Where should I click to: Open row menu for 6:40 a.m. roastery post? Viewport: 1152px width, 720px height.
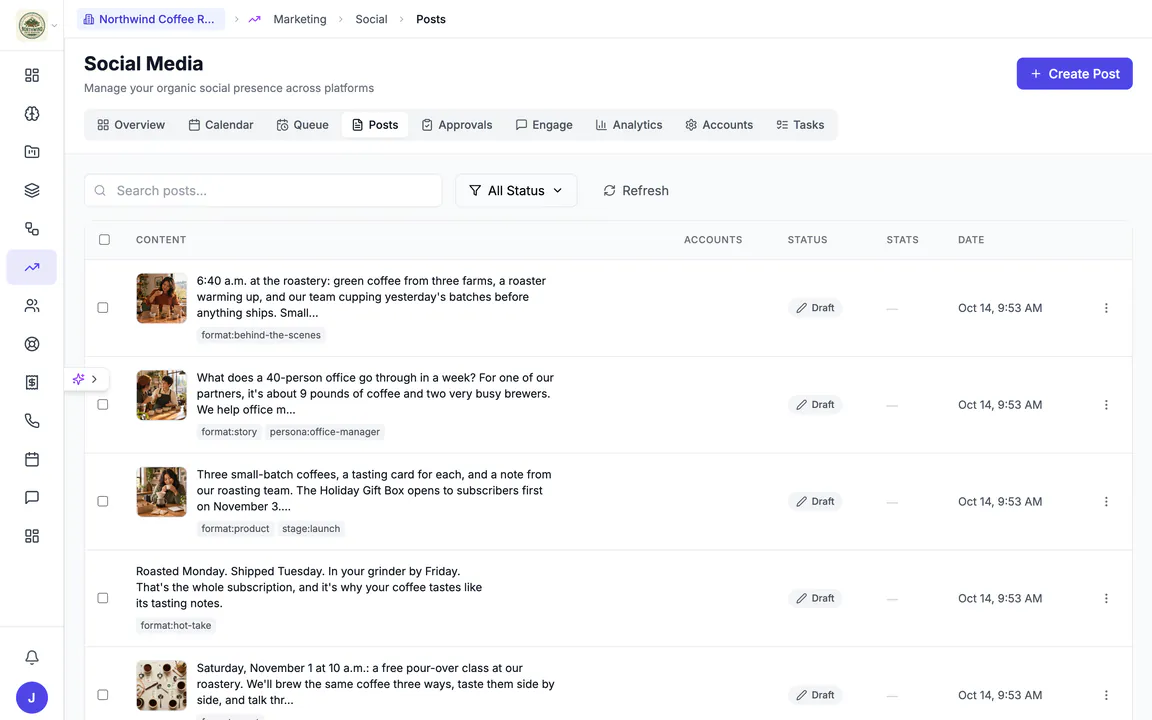(1106, 308)
